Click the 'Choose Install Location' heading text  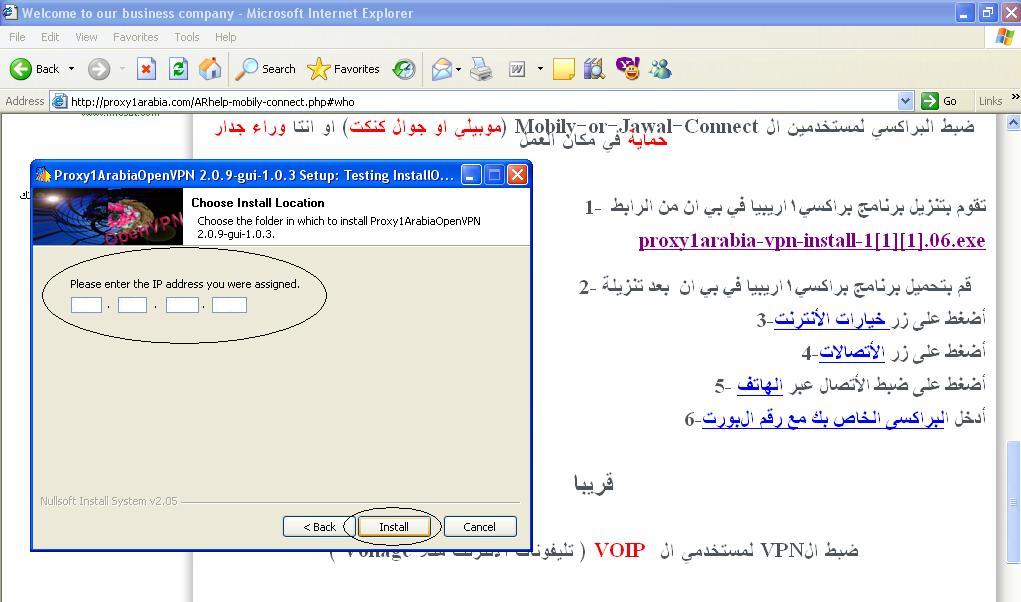[x=258, y=202]
